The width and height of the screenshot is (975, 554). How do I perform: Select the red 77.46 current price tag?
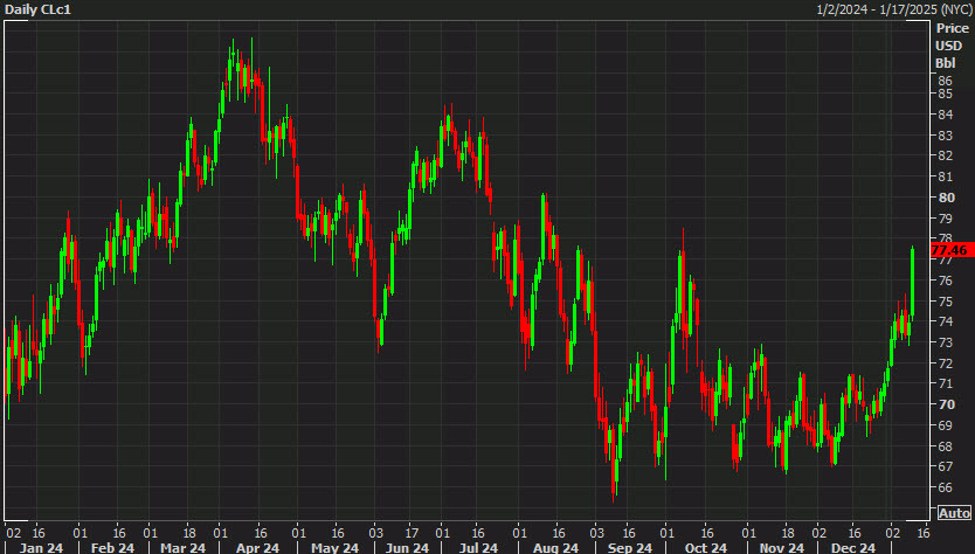(x=948, y=250)
